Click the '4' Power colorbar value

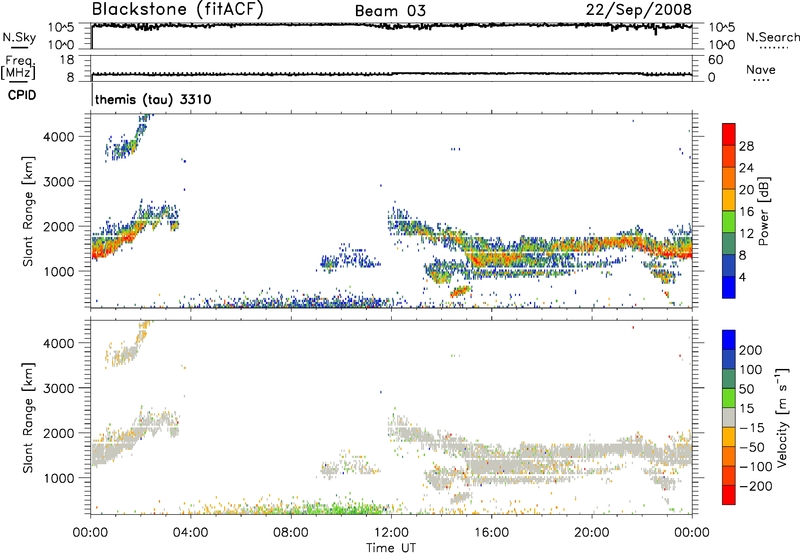pyautogui.click(x=742, y=277)
